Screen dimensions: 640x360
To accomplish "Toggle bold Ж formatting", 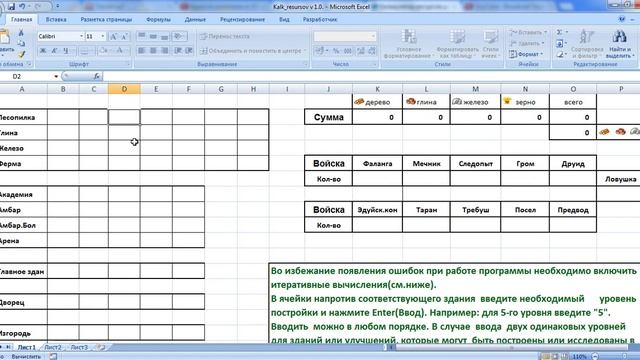I will pos(42,51).
